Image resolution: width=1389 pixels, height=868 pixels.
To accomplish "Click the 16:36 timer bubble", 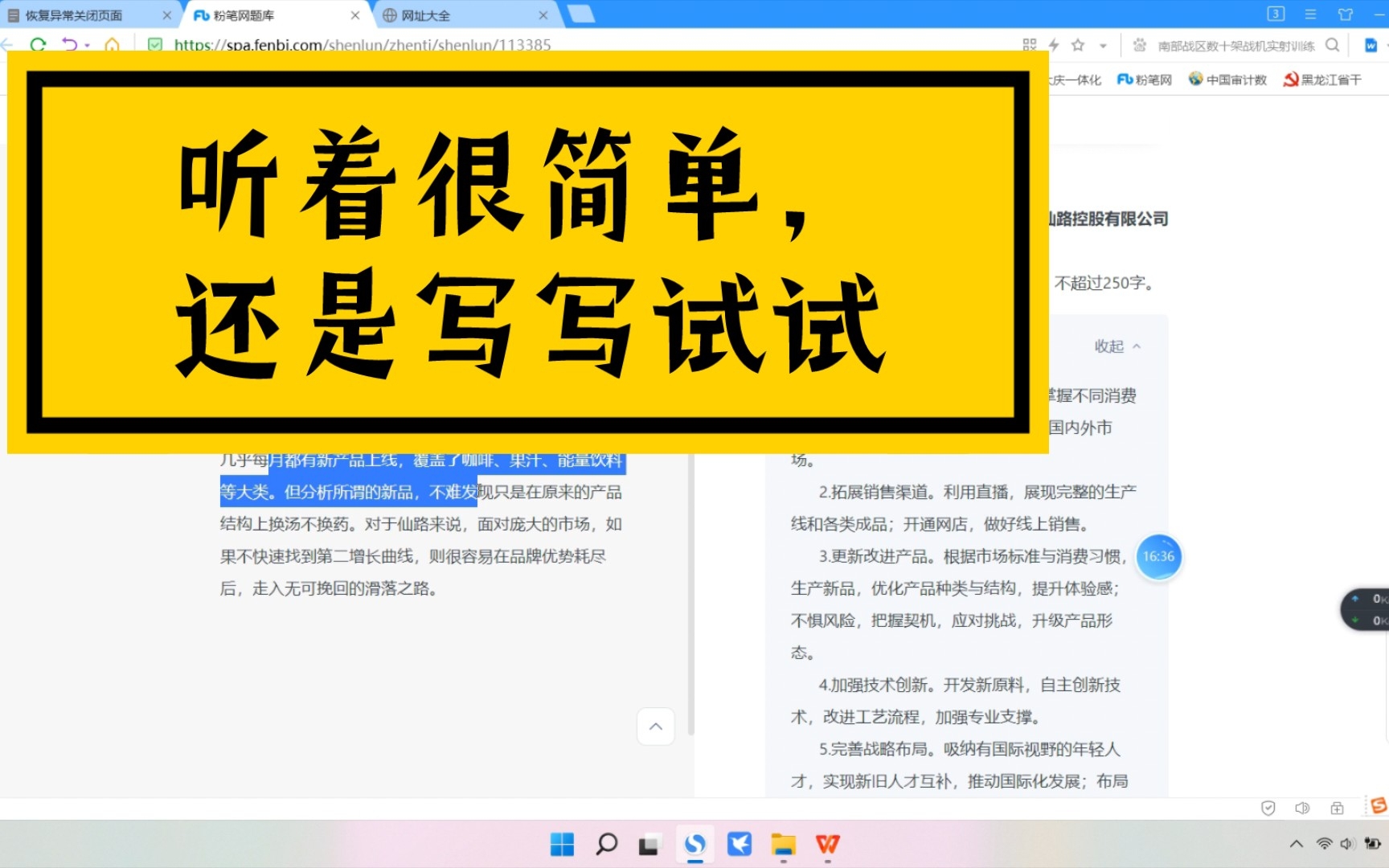I will [x=1158, y=556].
